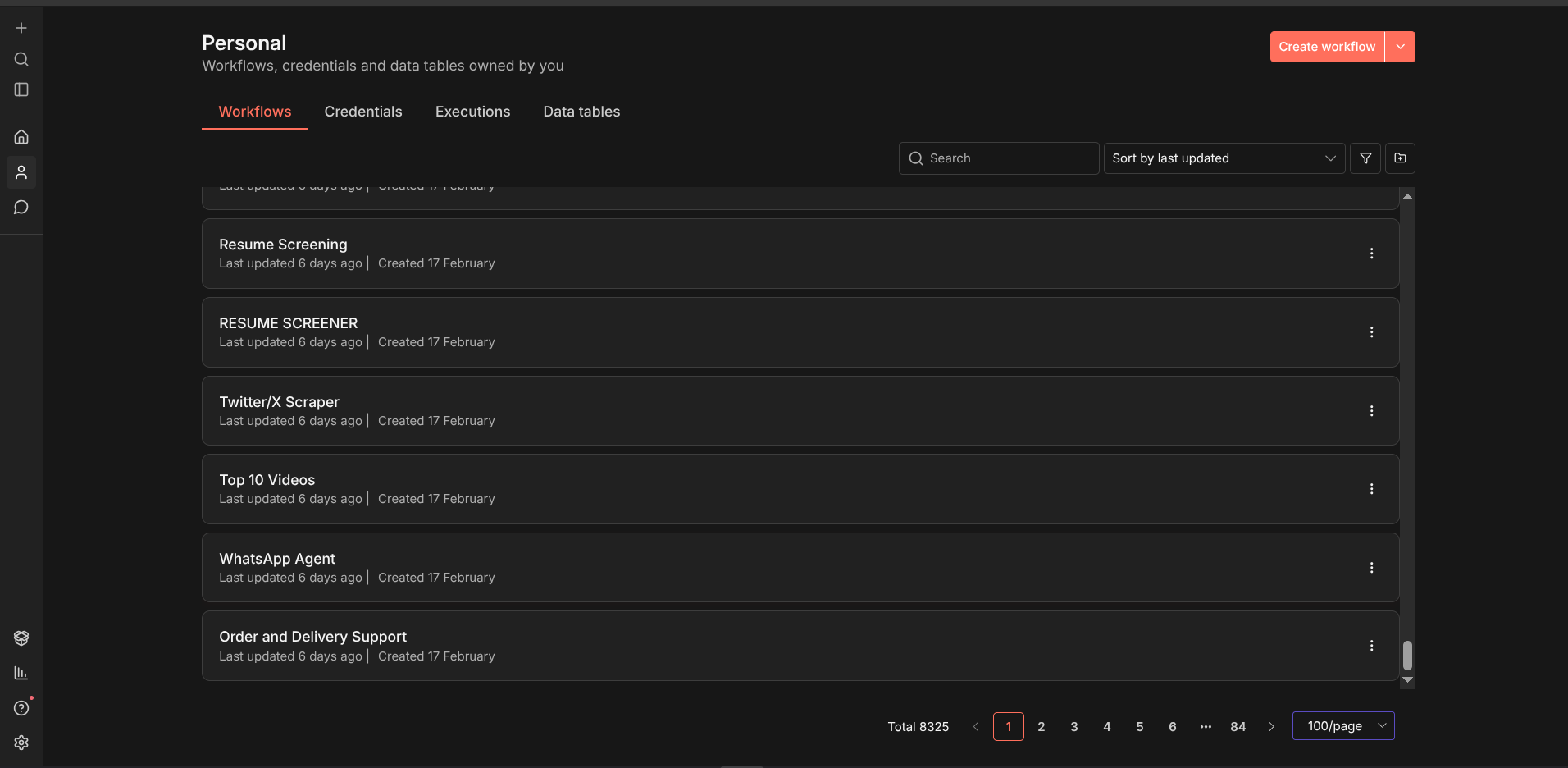The height and width of the screenshot is (768, 1568).
Task: Click the Create workflow button
Action: tap(1325, 46)
